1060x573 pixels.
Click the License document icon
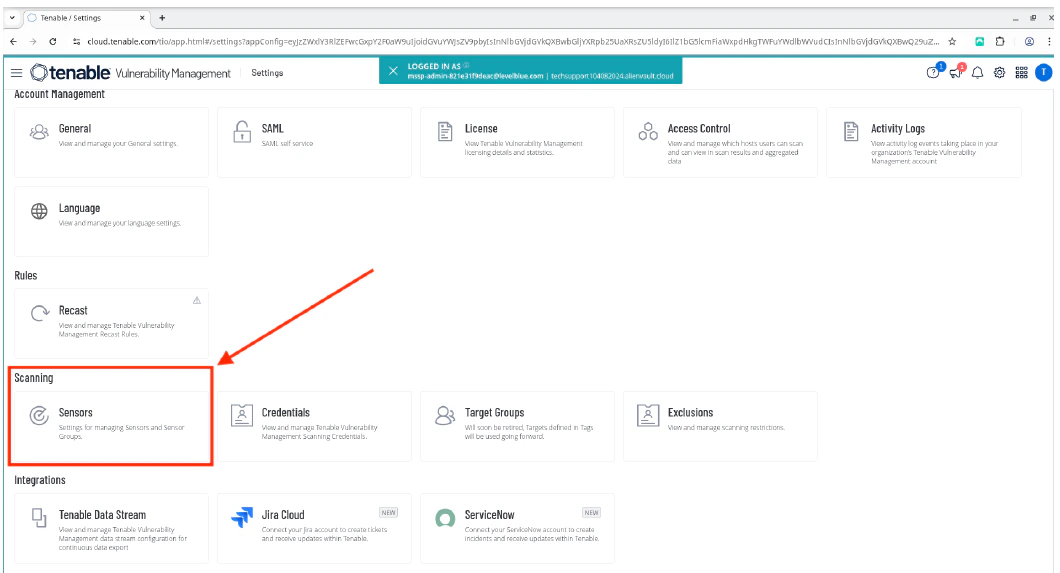click(x=445, y=131)
